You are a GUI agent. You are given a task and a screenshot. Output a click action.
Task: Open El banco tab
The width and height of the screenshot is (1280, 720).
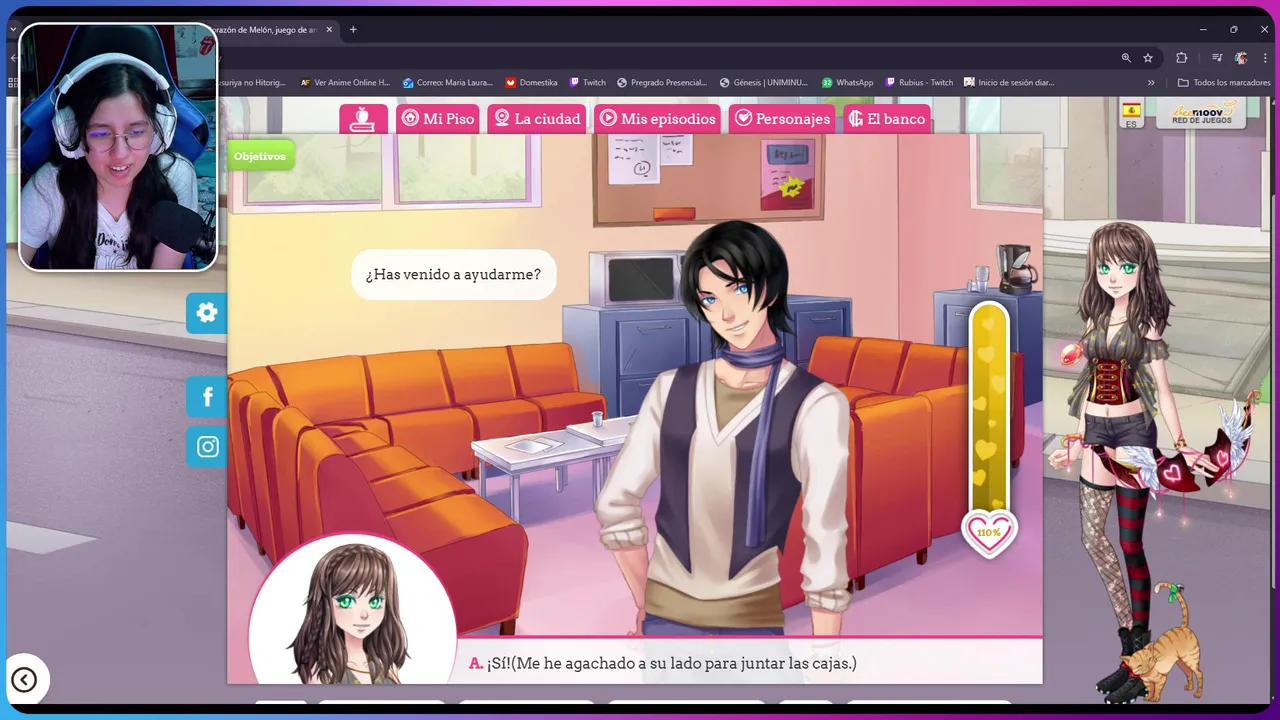[x=887, y=118]
